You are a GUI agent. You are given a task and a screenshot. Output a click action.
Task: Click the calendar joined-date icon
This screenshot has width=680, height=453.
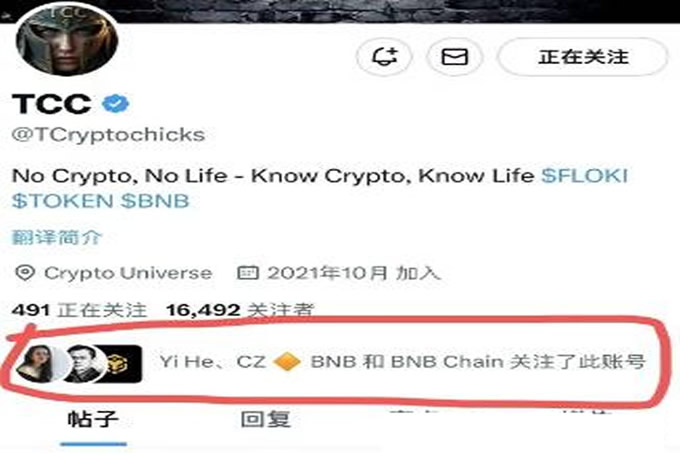(x=248, y=273)
